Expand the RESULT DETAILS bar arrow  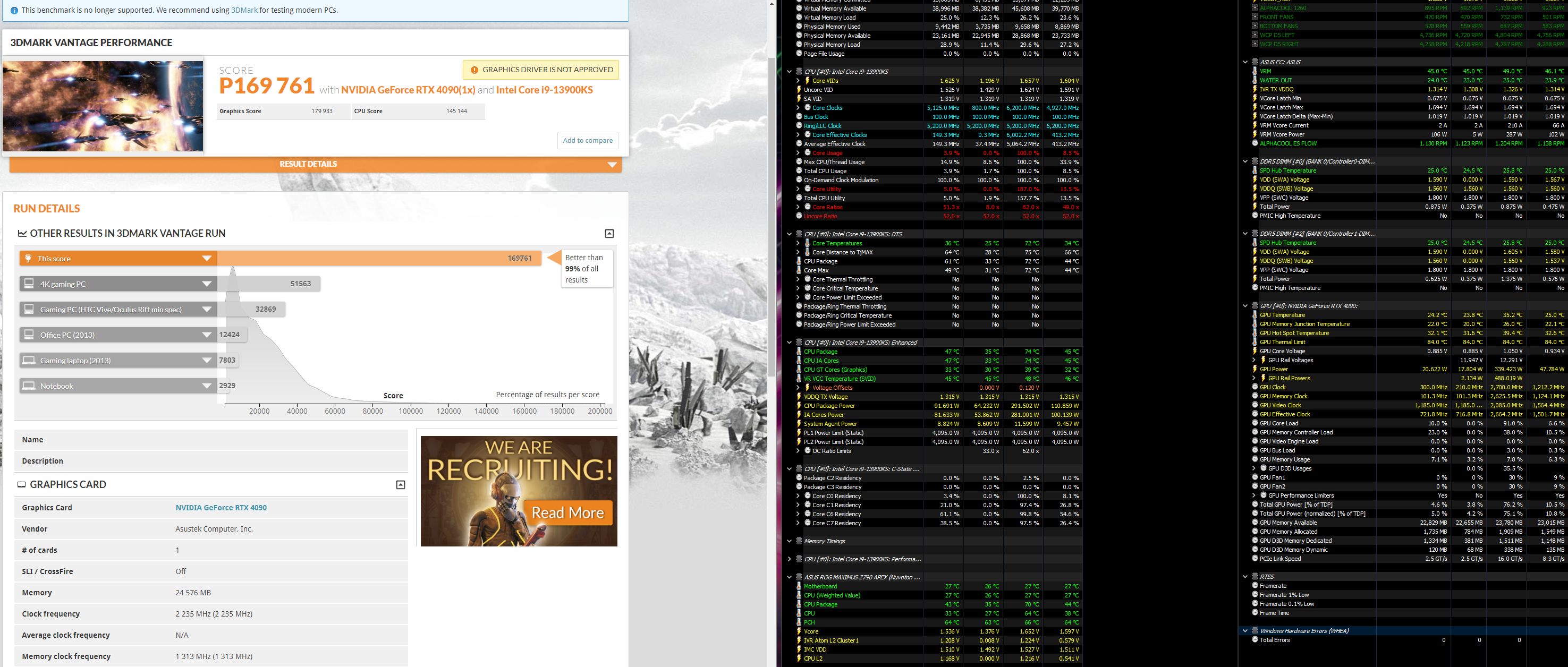tap(612, 164)
